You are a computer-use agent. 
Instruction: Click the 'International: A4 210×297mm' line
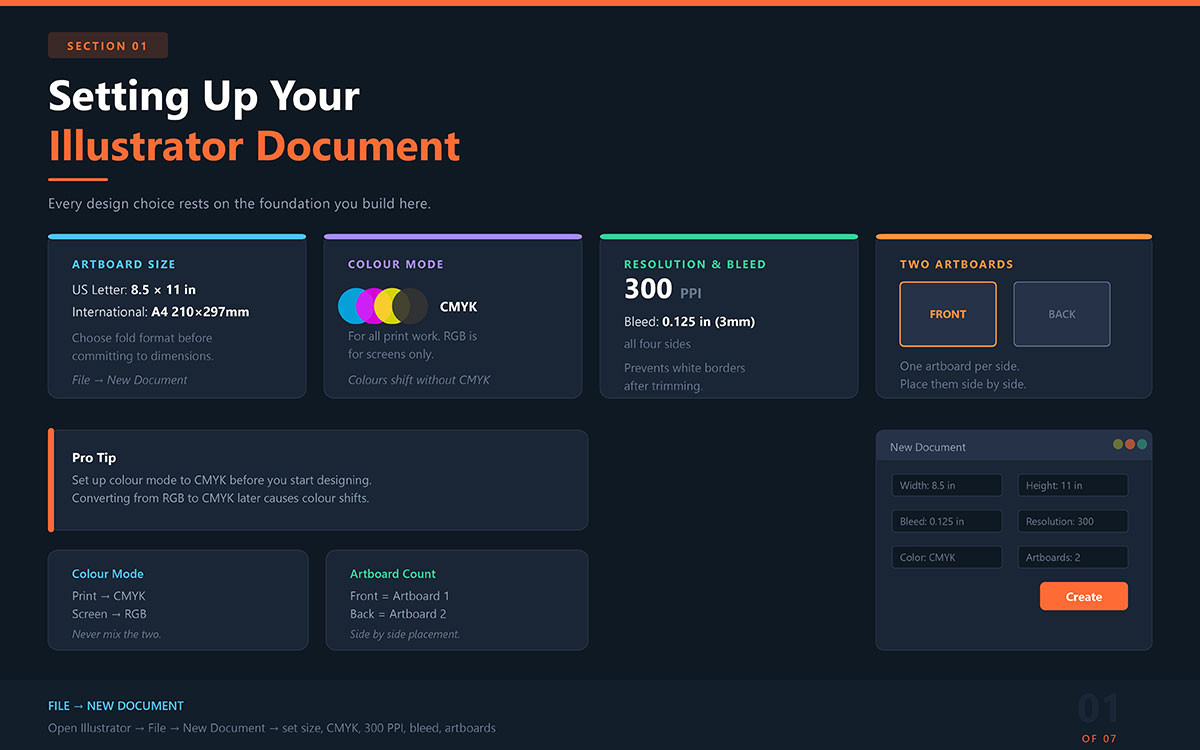point(161,312)
